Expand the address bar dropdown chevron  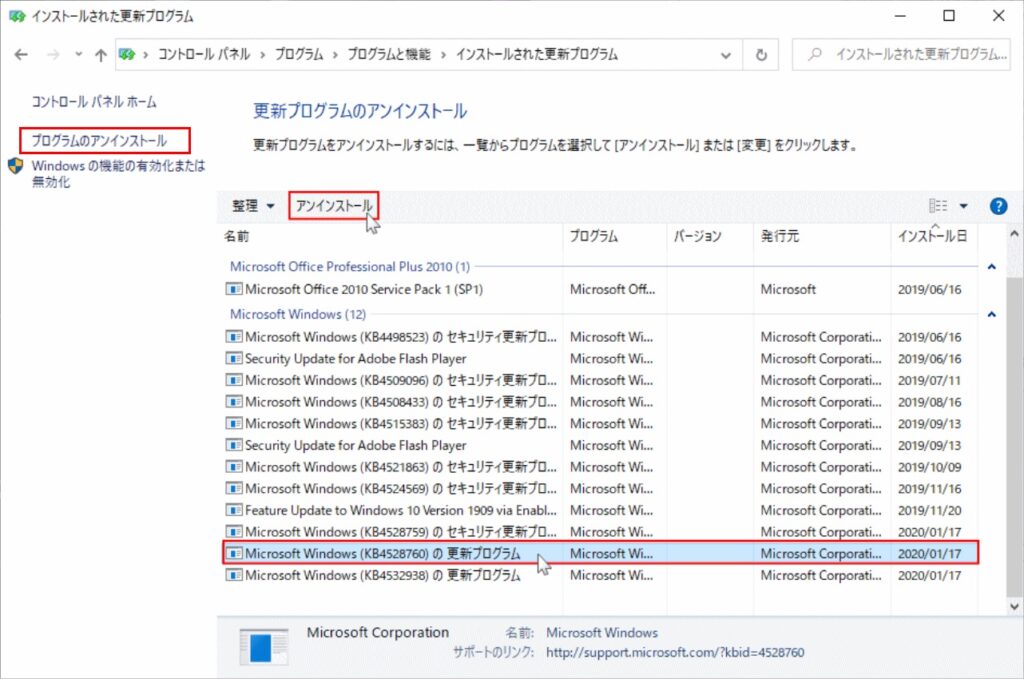click(x=728, y=55)
